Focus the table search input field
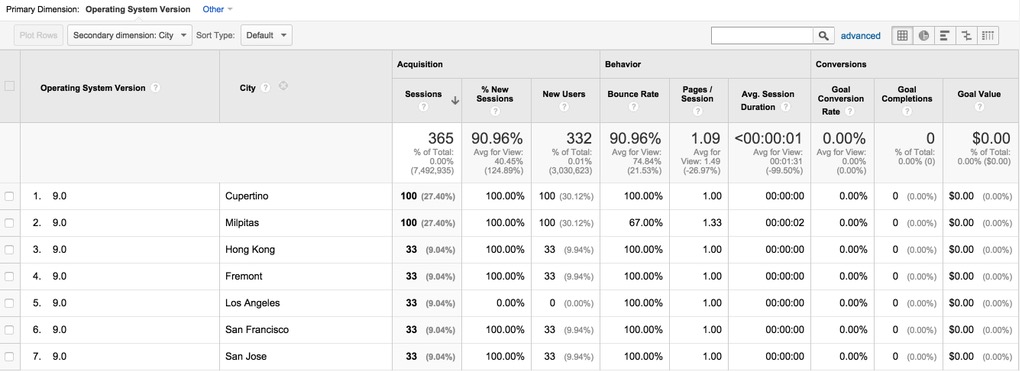The image size is (1020, 371). 762,36
